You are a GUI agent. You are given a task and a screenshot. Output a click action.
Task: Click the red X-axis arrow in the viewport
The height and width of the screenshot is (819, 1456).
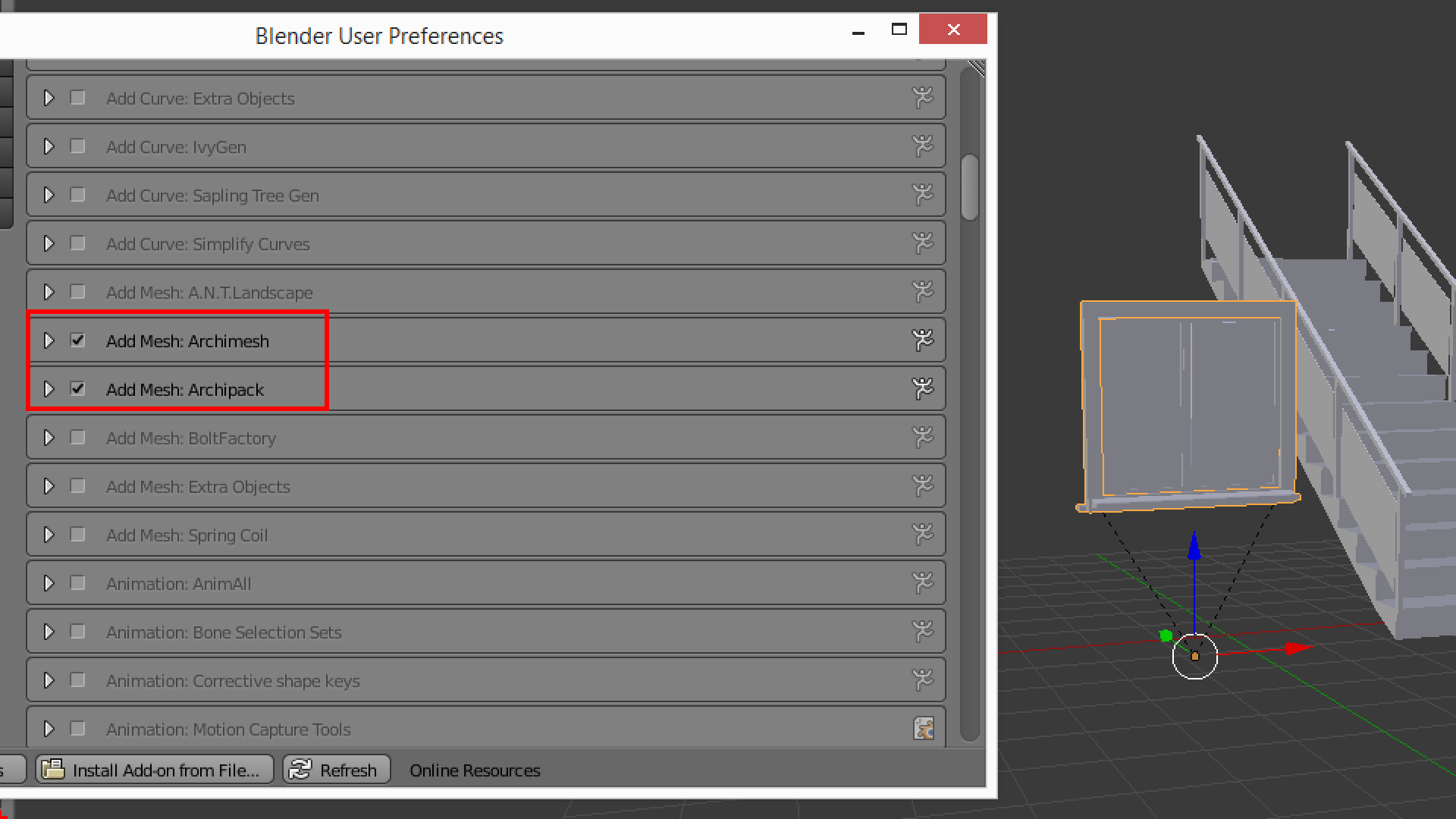1299,648
